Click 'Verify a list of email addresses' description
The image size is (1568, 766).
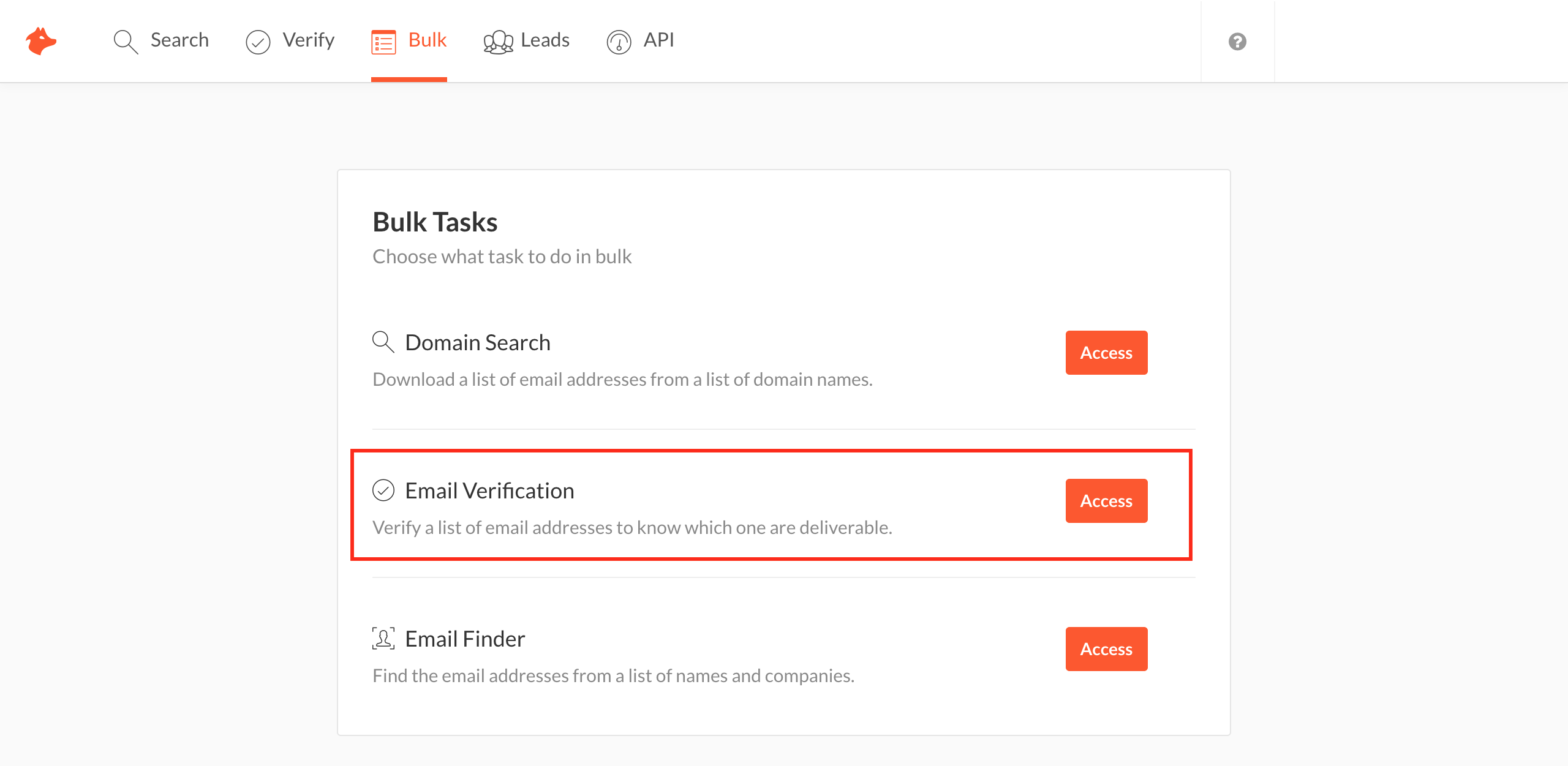tap(632, 527)
